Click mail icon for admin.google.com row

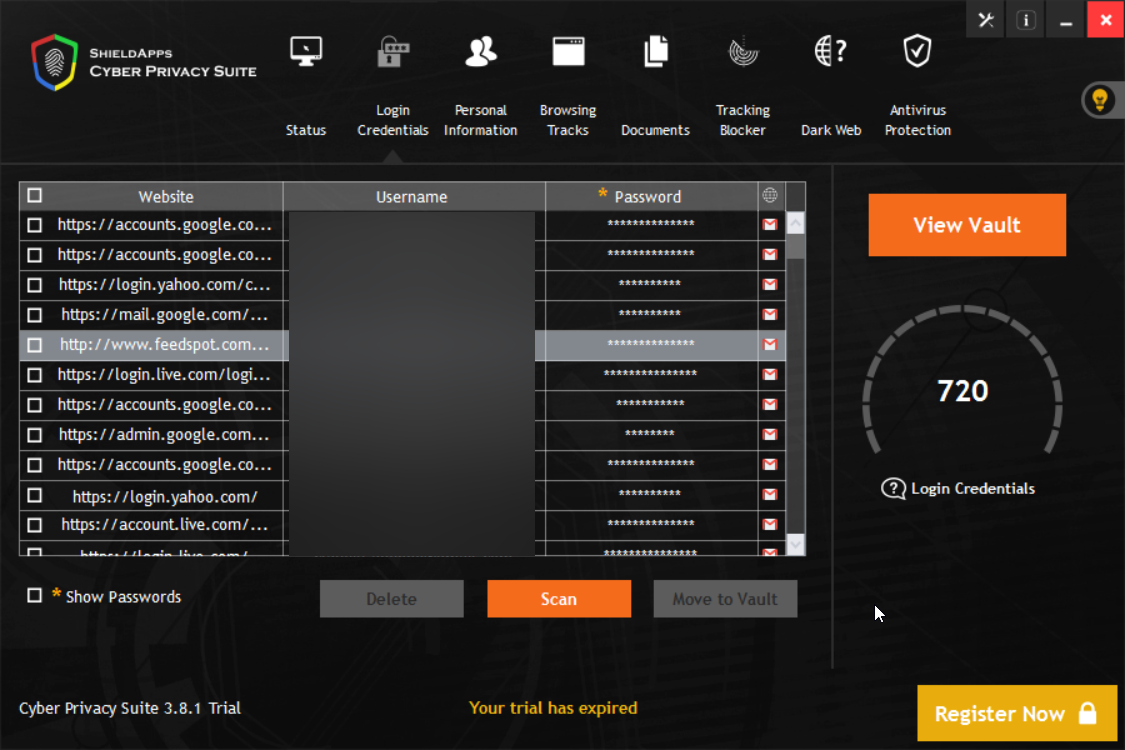(x=770, y=434)
